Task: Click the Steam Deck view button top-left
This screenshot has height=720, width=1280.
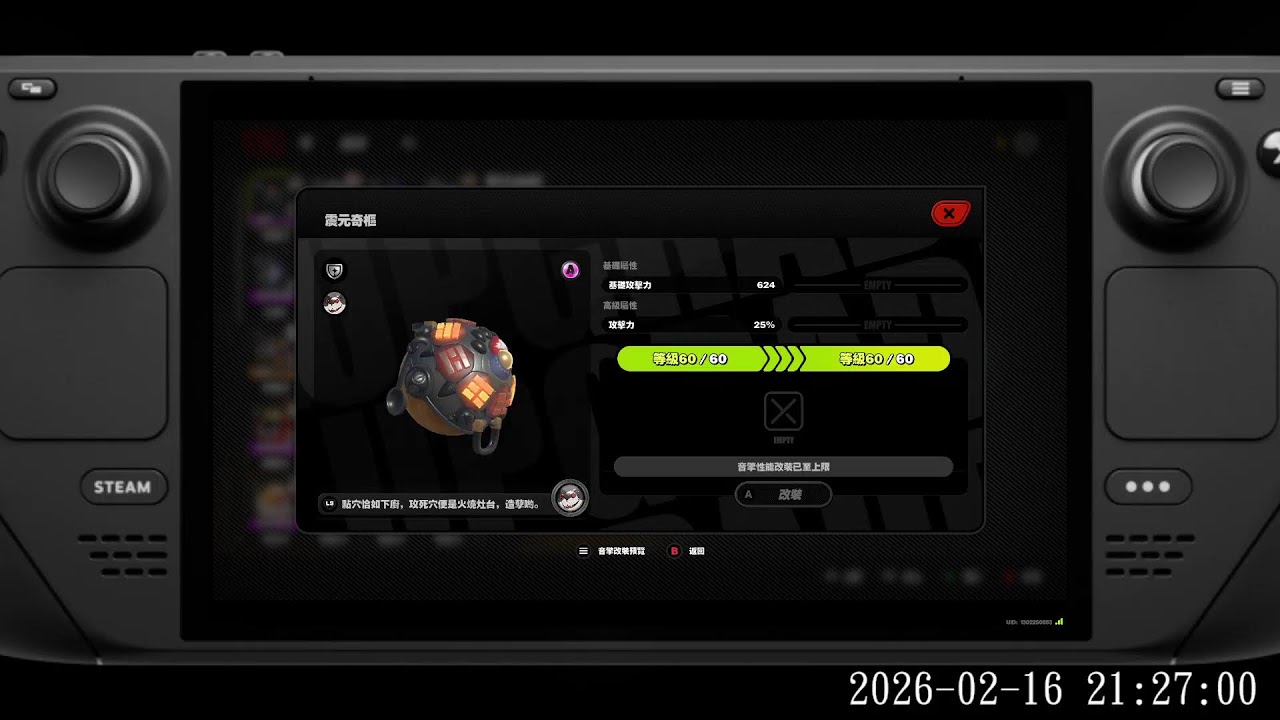Action: (x=33, y=88)
